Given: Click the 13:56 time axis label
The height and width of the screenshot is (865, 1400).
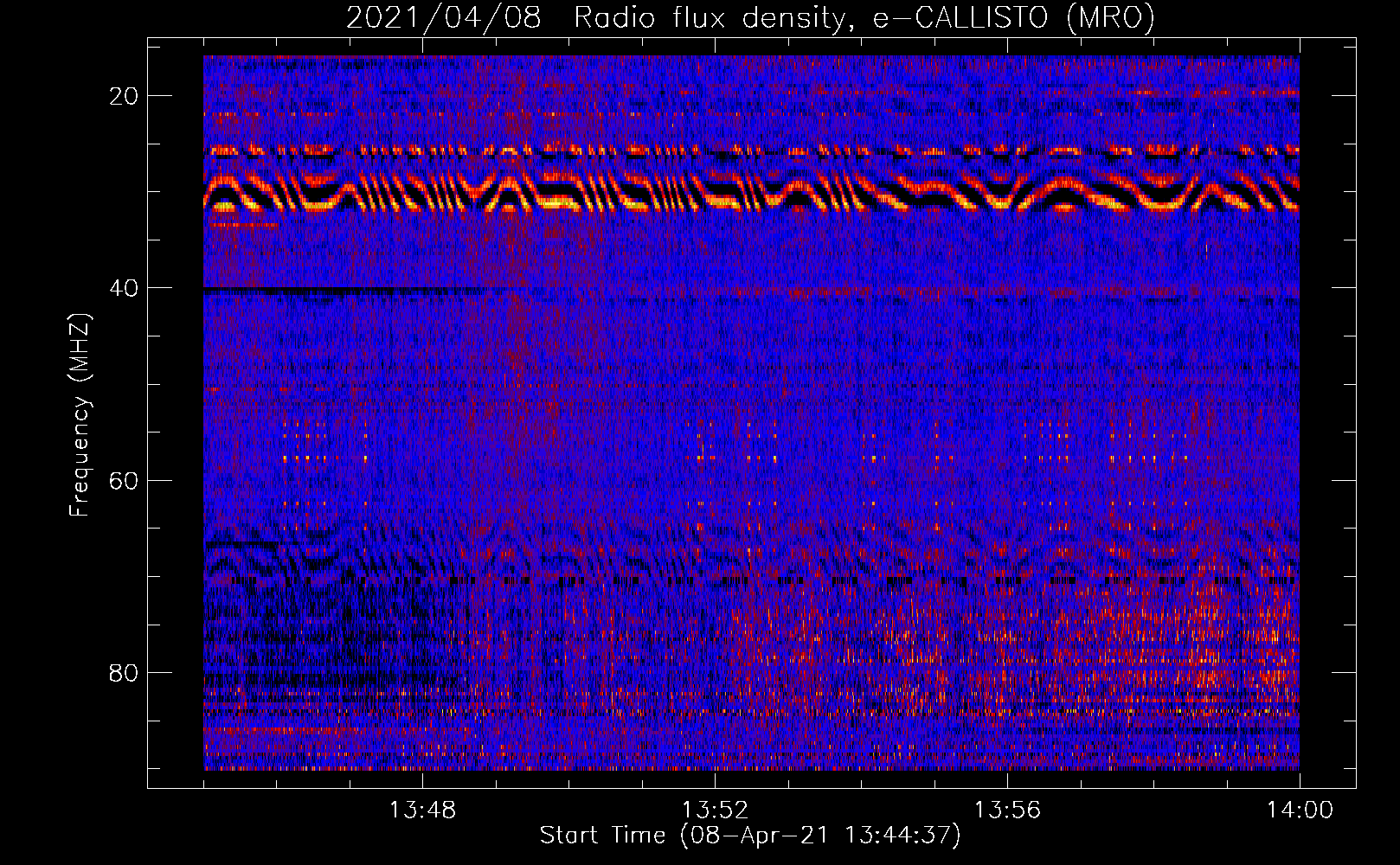Looking at the screenshot, I should pyautogui.click(x=1007, y=811).
